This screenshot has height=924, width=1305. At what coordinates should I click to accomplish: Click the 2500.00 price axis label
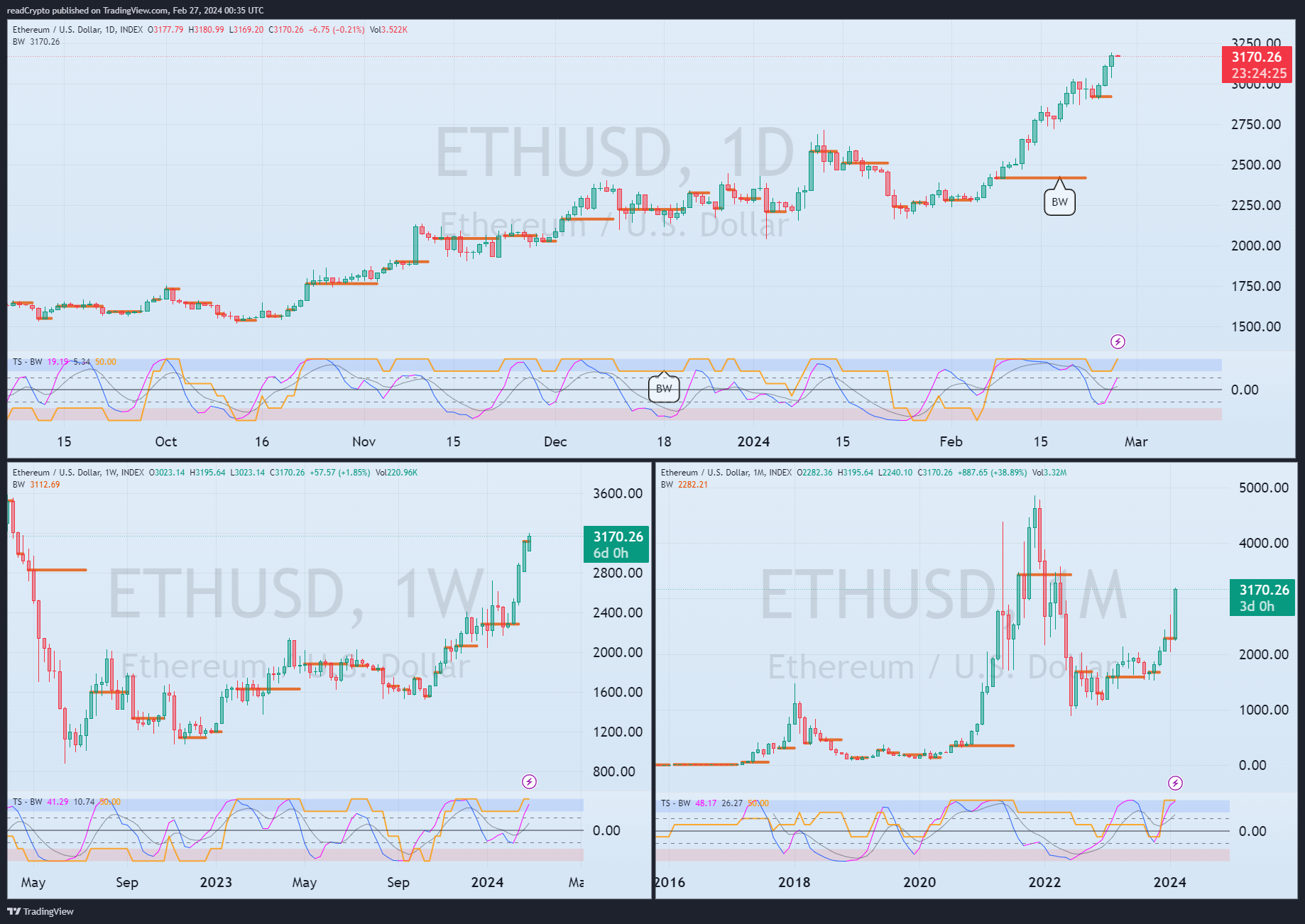pos(1256,165)
